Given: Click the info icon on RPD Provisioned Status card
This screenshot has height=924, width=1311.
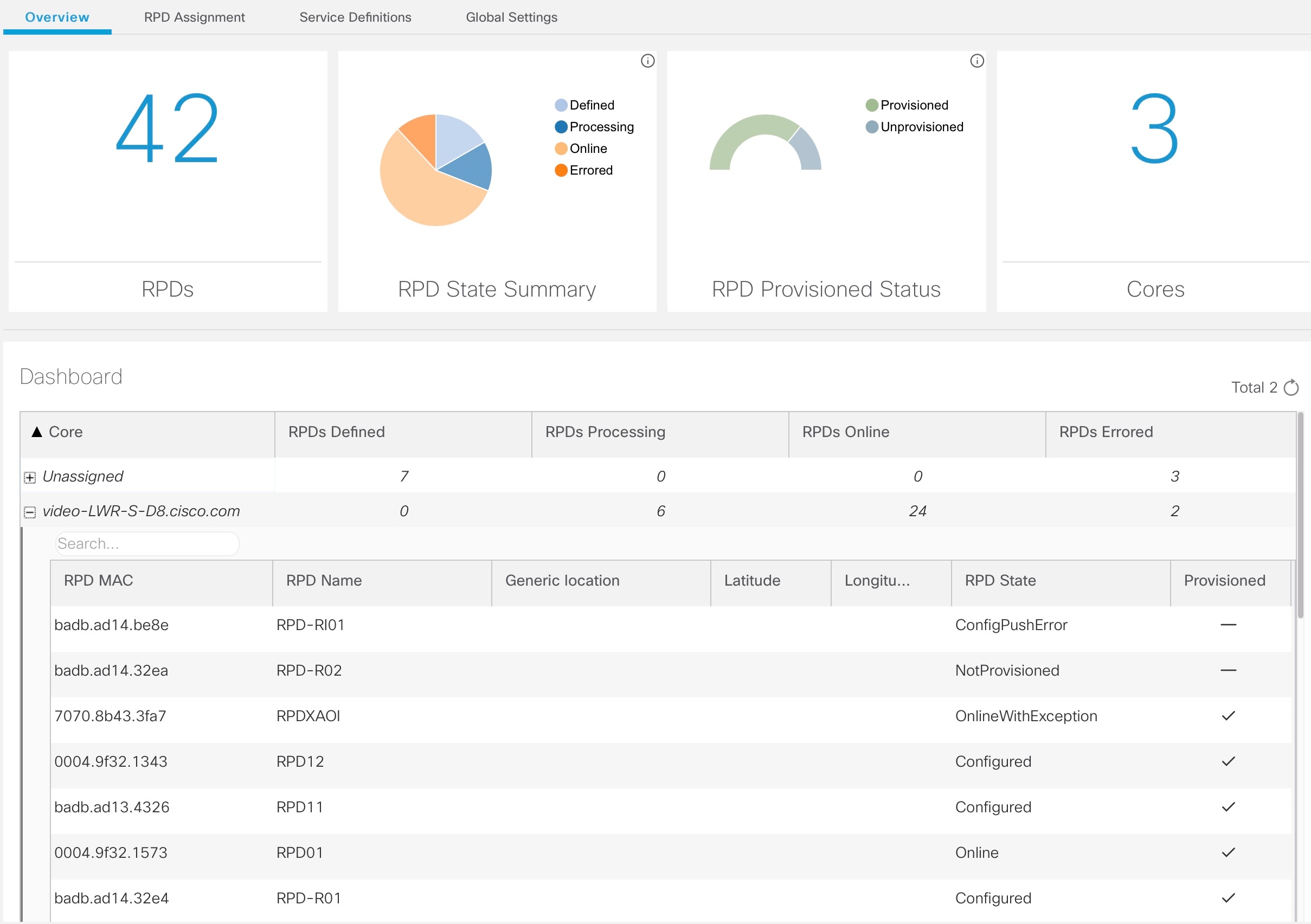Looking at the screenshot, I should tap(976, 61).
